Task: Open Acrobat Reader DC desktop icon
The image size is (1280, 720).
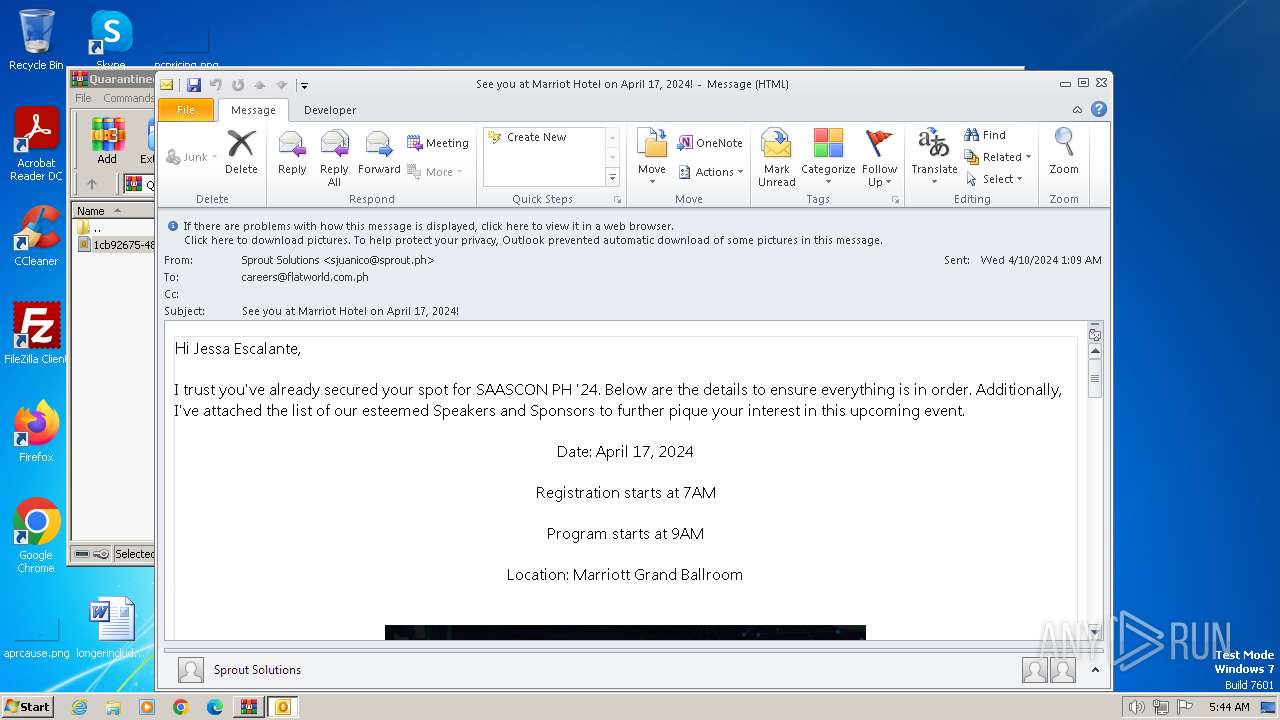Action: (36, 144)
